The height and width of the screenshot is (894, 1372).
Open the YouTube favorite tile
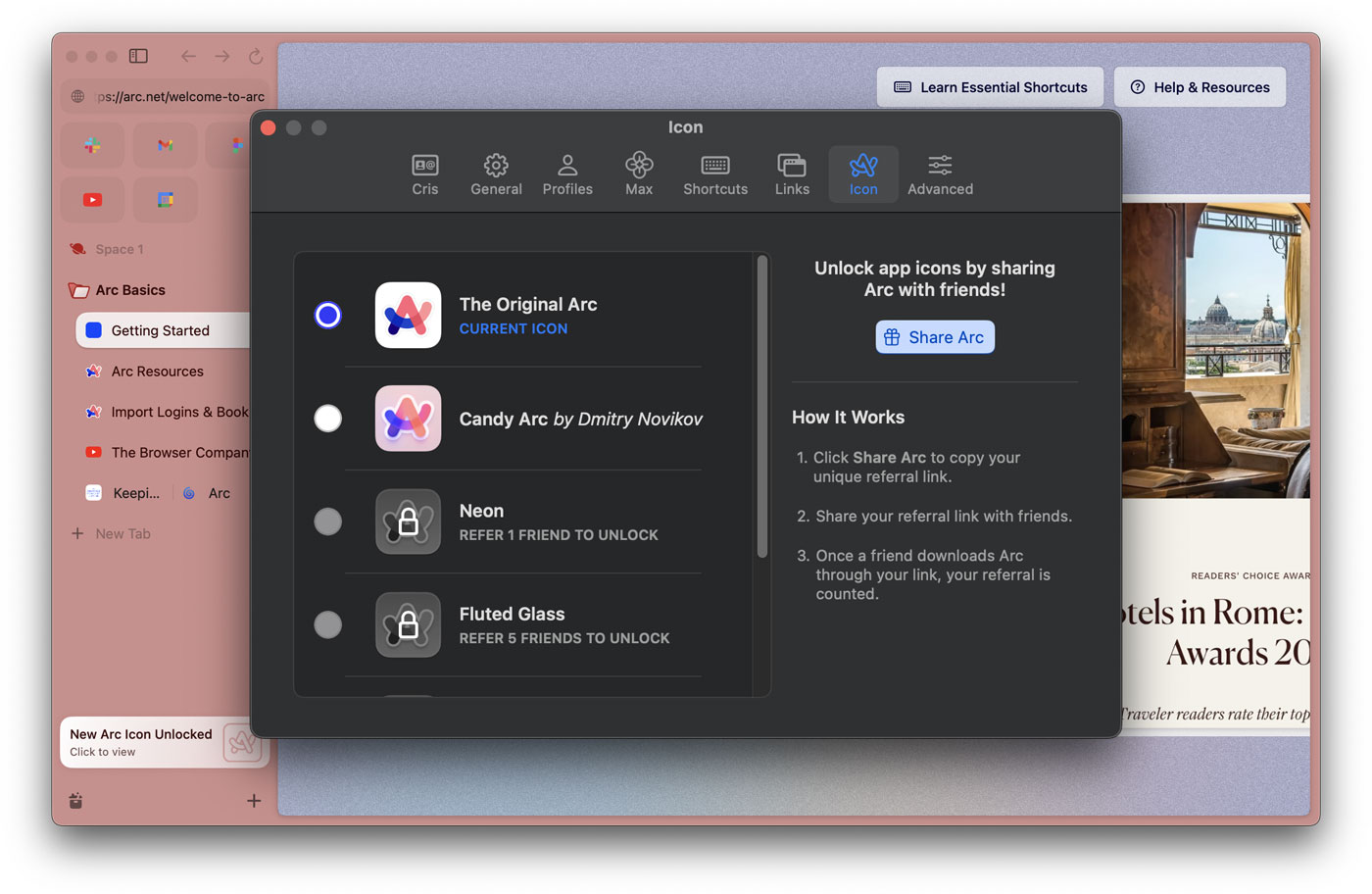pyautogui.click(x=92, y=200)
